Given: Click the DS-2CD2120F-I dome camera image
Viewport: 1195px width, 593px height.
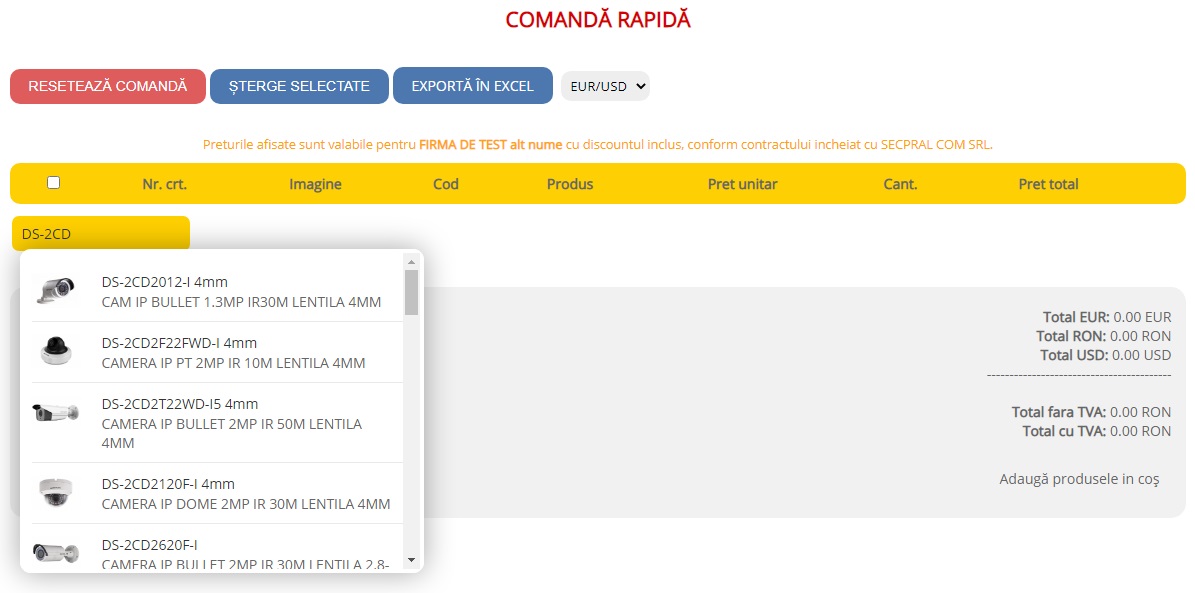Looking at the screenshot, I should [x=55, y=493].
